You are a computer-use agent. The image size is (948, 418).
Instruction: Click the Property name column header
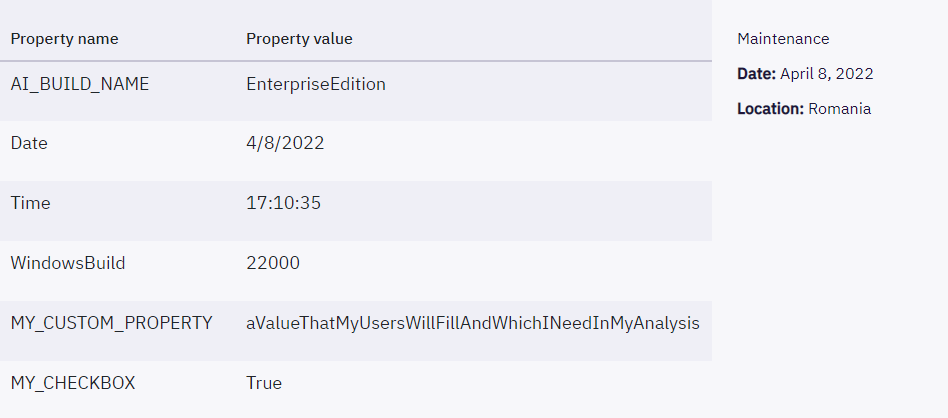pyautogui.click(x=65, y=39)
